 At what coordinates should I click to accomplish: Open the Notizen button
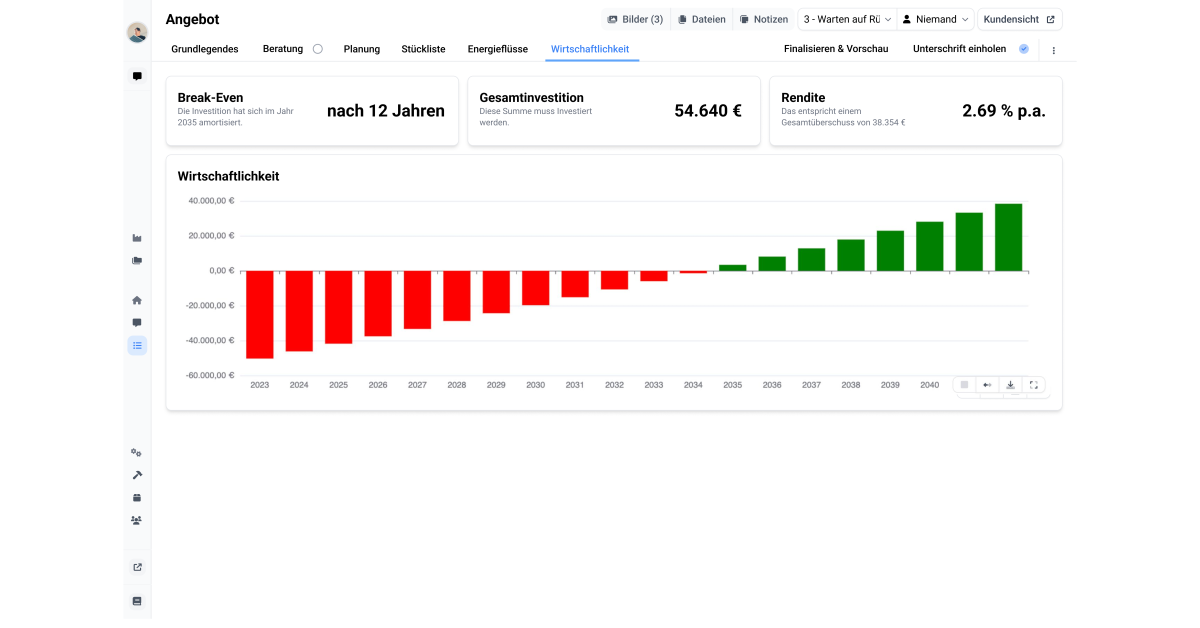(x=764, y=19)
